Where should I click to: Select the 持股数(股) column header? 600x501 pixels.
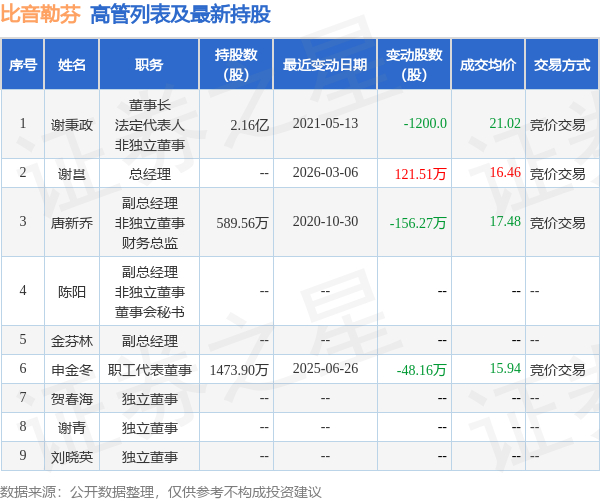(236, 65)
